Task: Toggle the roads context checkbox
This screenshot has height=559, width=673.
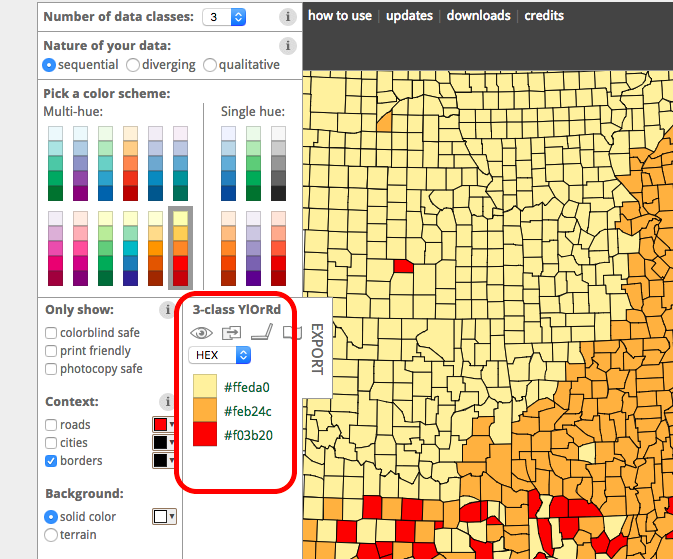Action: (51, 425)
